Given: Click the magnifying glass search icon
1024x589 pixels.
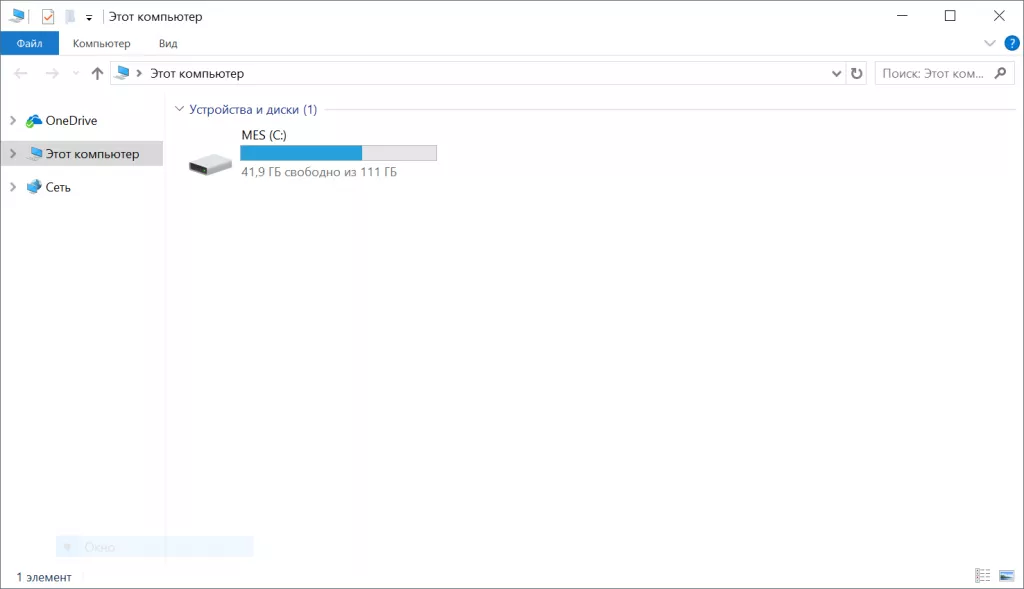Looking at the screenshot, I should [x=1000, y=73].
